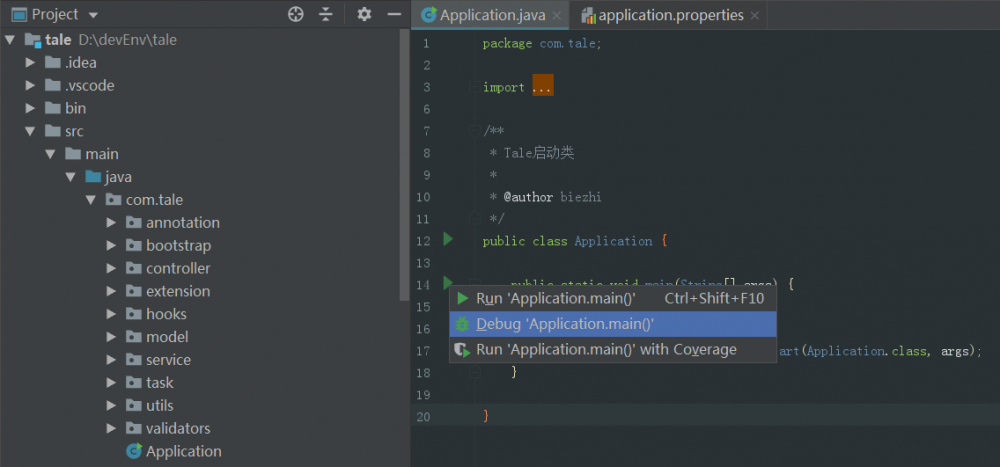Expand the .idea folder
Viewport: 1000px width, 467px height.
31,63
